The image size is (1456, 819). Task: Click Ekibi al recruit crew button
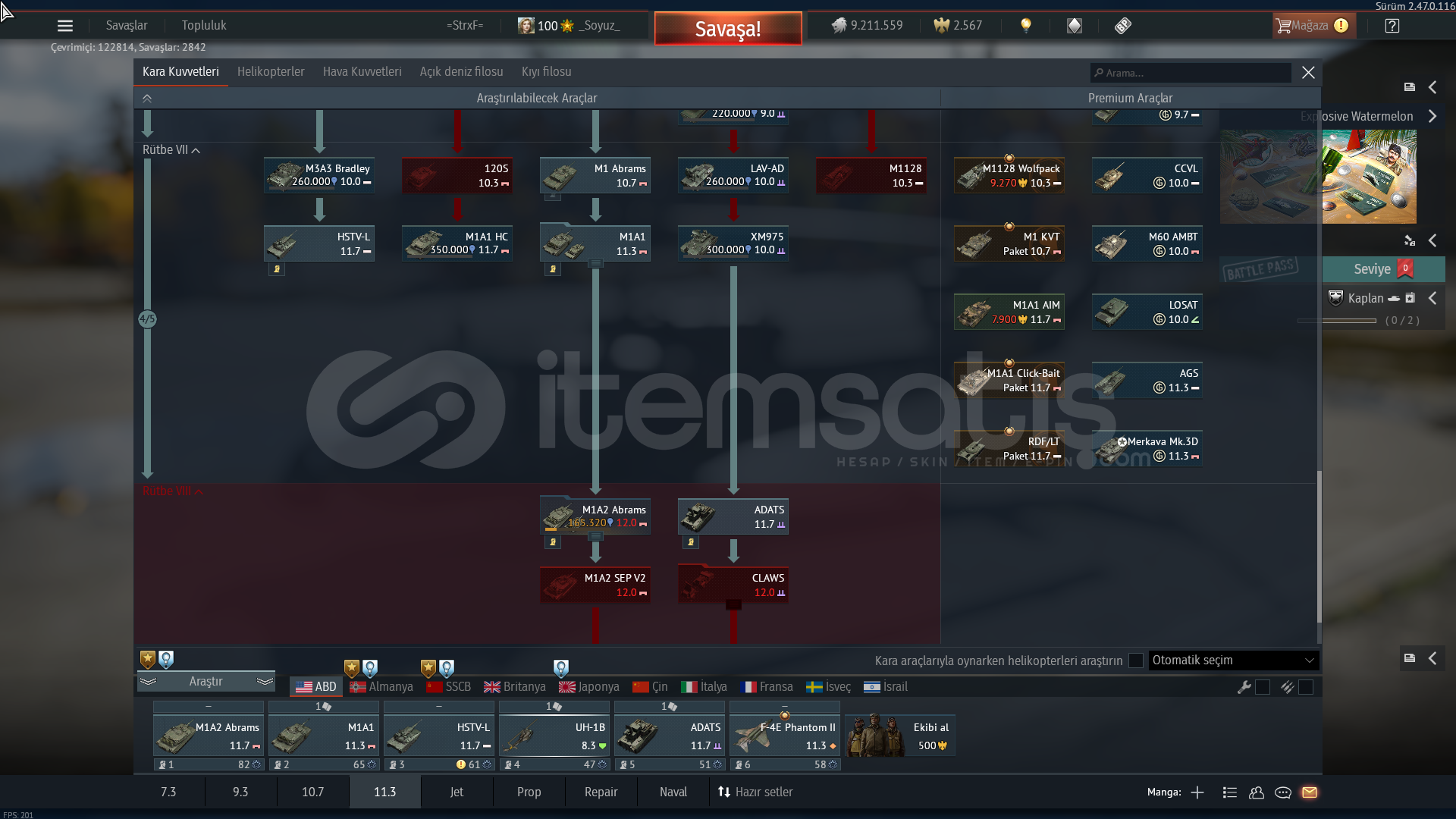coord(900,736)
